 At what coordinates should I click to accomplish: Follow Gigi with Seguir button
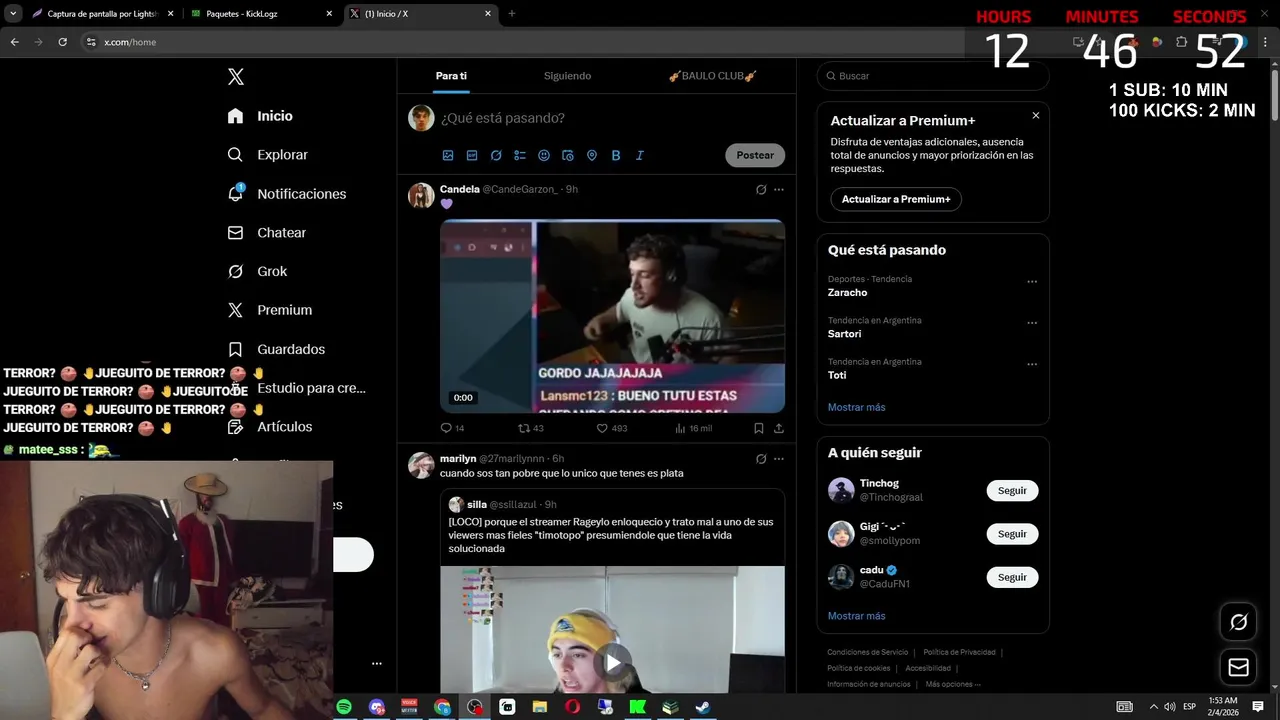click(1012, 534)
